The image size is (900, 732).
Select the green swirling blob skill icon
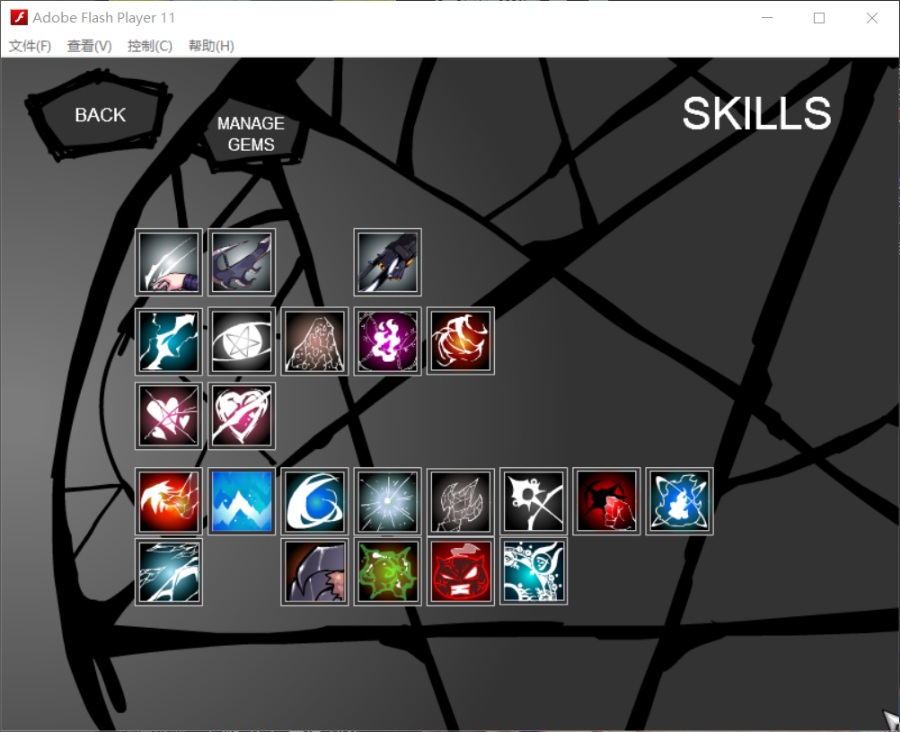pyautogui.click(x=388, y=572)
